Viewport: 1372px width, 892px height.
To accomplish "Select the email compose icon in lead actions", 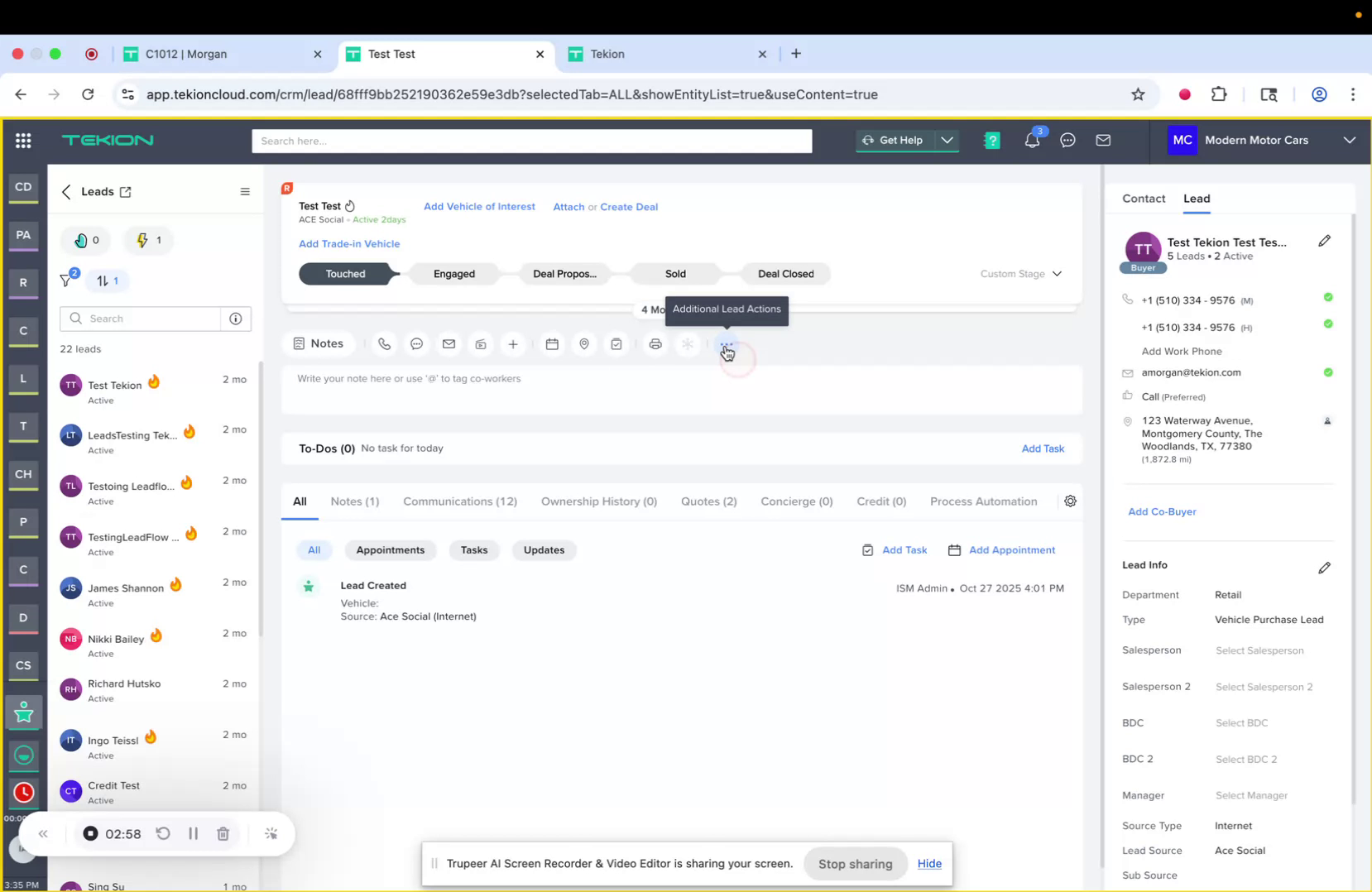I will 449,343.
